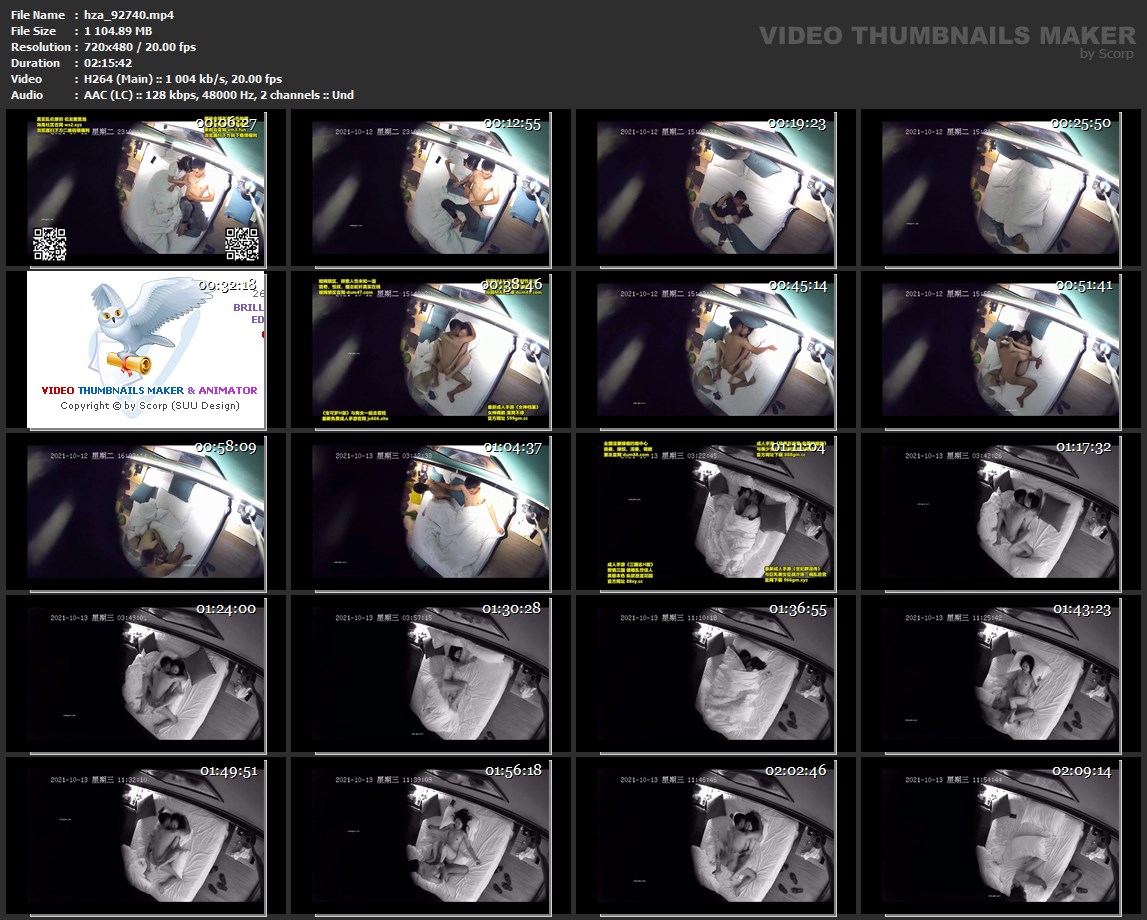The image size is (1147, 920).
Task: Click the VIDEO THUMBNAILS MAKER header logo
Action: click(946, 36)
